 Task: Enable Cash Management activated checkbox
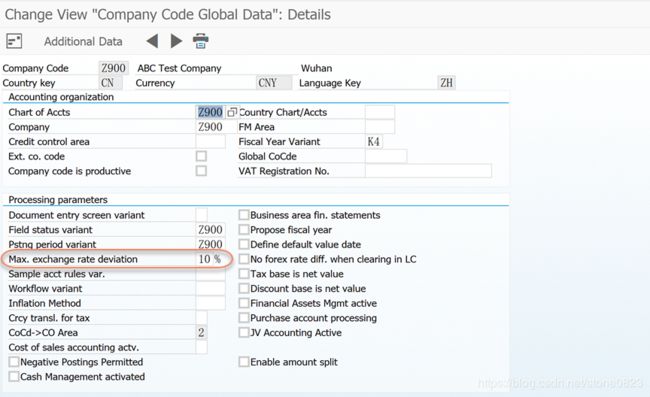[x=14, y=377]
